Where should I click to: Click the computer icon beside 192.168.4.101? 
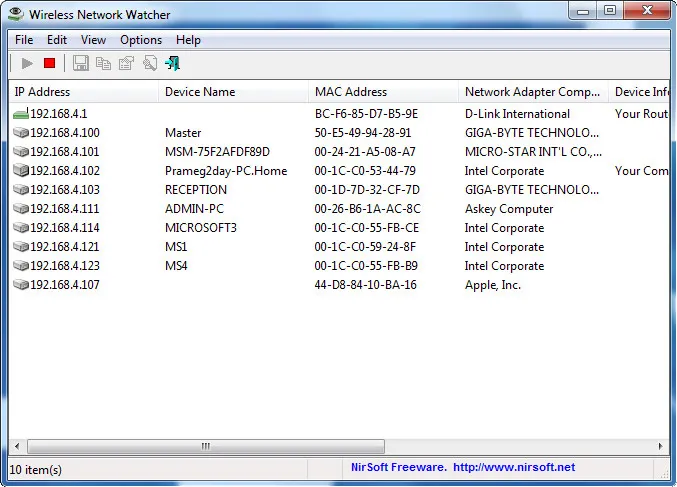point(21,152)
